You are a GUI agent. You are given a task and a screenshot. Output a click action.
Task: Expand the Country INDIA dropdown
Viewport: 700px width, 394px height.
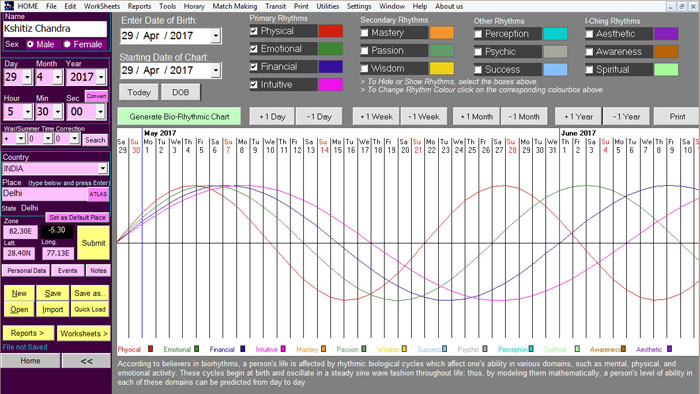click(x=103, y=168)
